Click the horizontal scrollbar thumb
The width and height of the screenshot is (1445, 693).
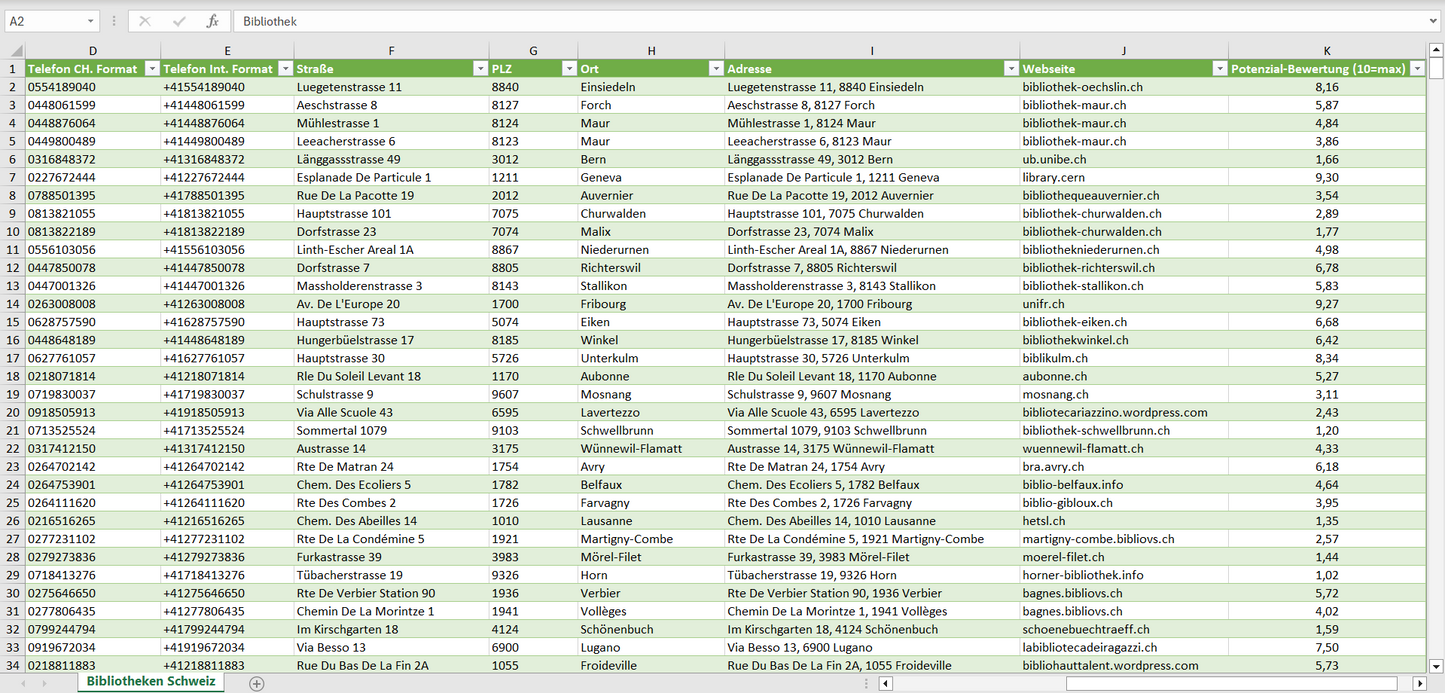1235,683
